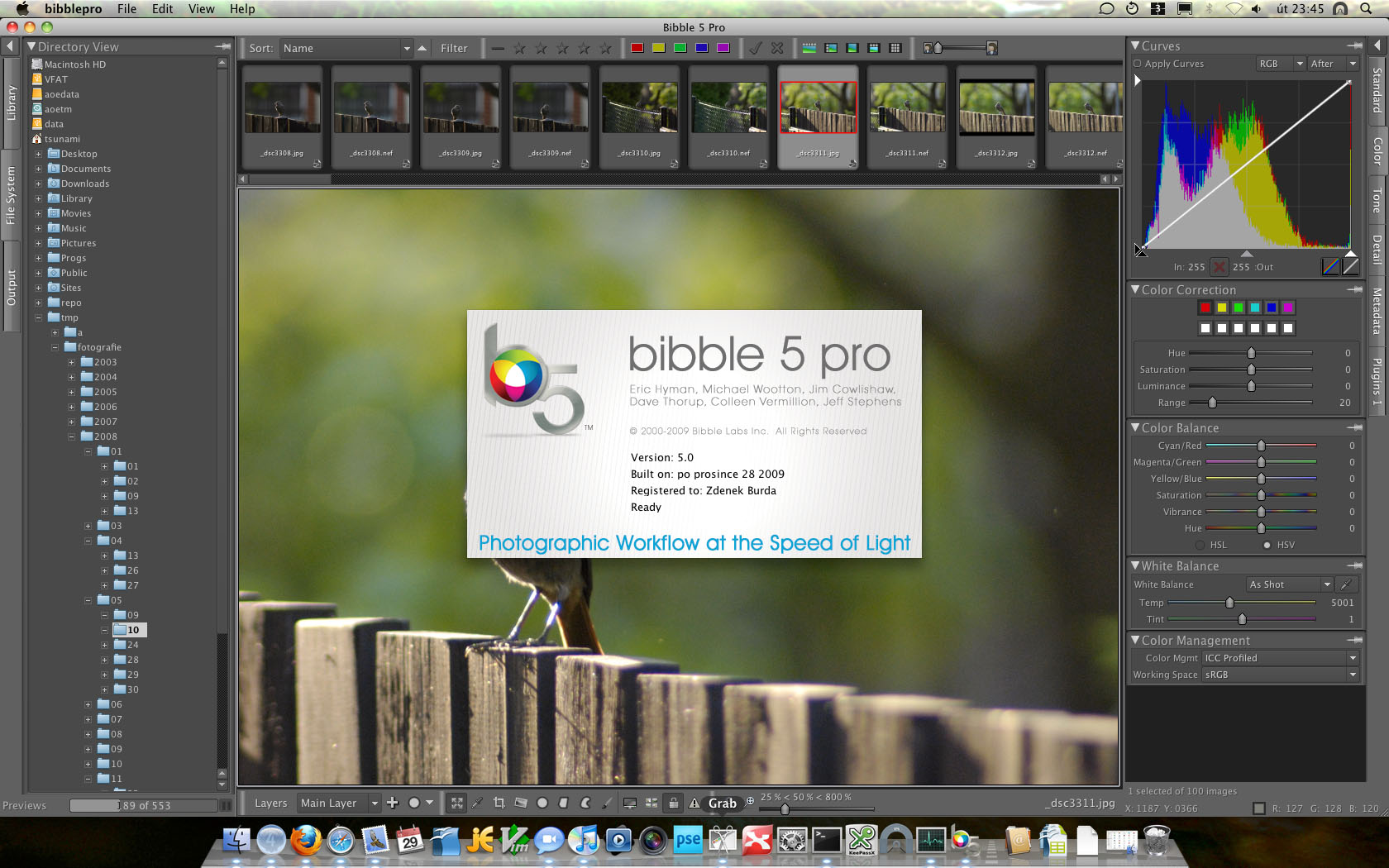Image resolution: width=1389 pixels, height=868 pixels.
Task: Open the Library side tab
Action: tap(11, 103)
